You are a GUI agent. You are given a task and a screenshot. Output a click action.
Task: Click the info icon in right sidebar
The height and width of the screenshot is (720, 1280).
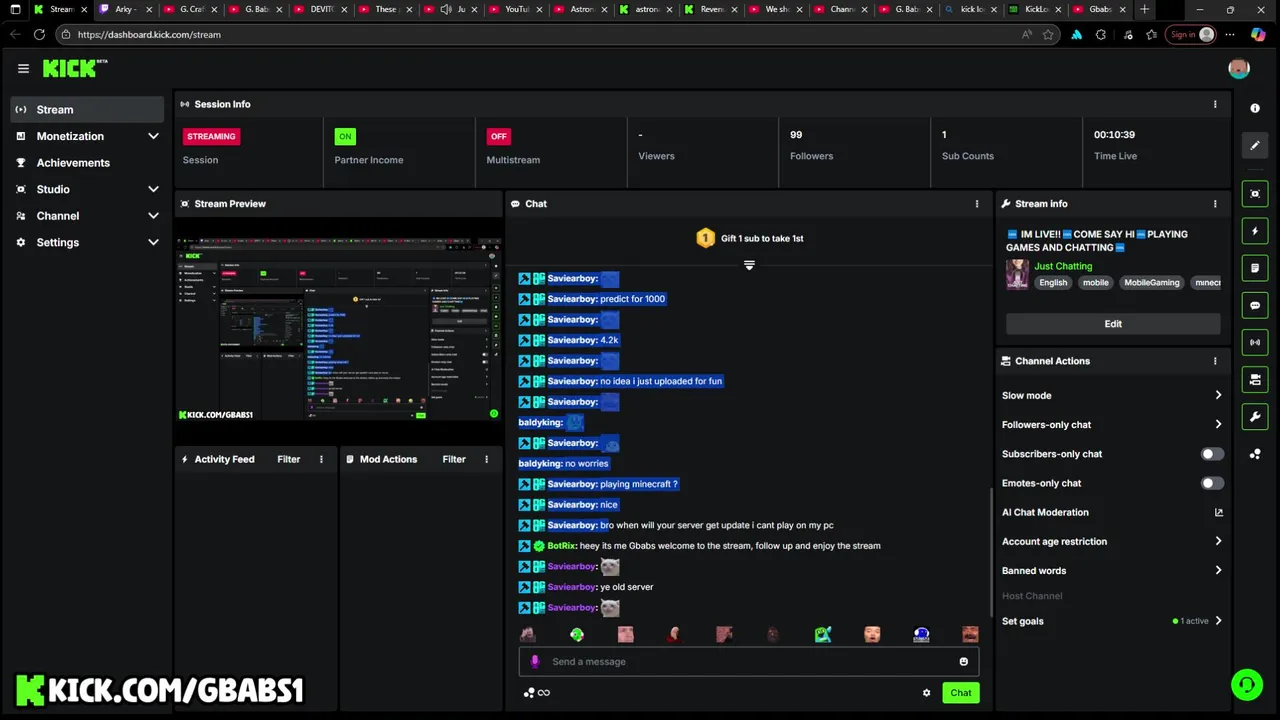tap(1255, 108)
